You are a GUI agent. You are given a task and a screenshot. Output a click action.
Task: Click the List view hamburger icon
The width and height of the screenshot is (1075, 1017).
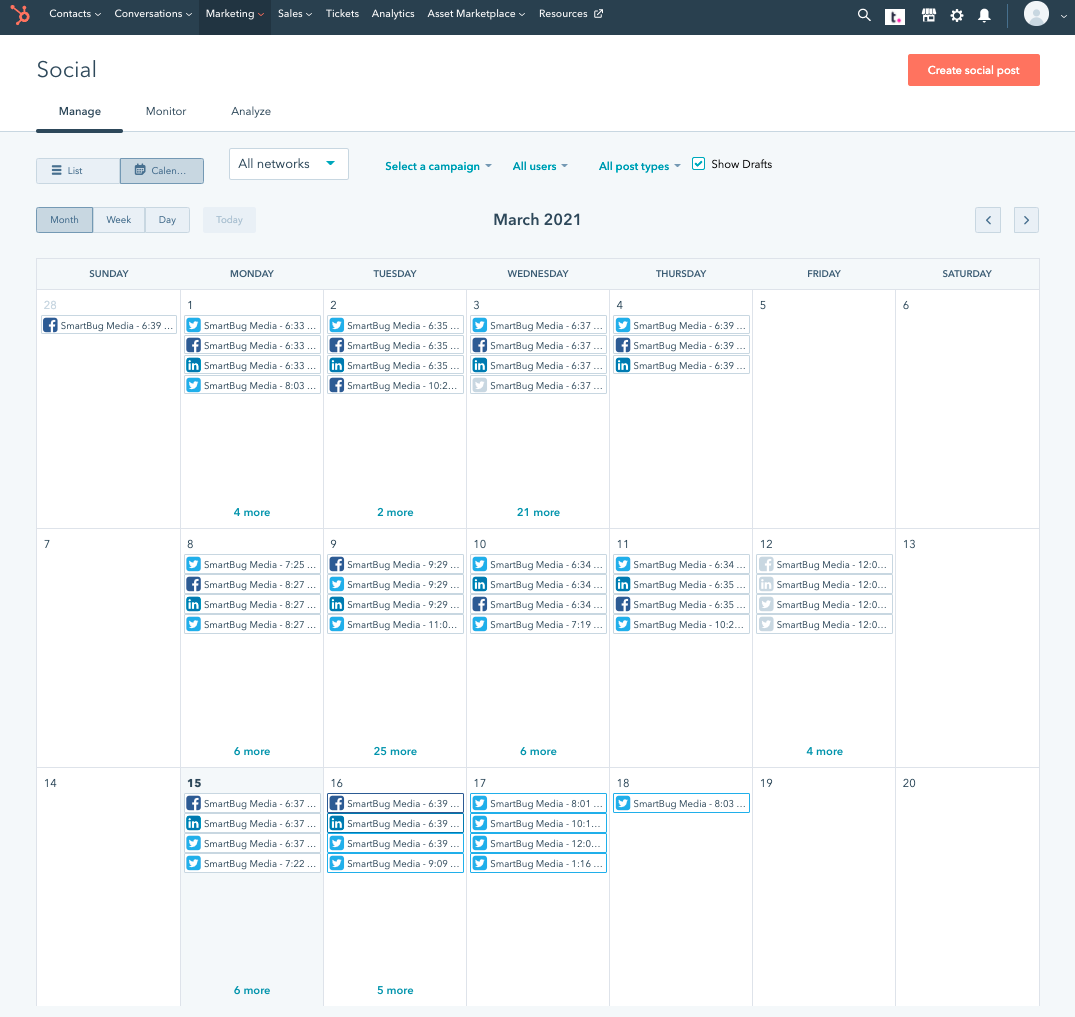coord(57,170)
